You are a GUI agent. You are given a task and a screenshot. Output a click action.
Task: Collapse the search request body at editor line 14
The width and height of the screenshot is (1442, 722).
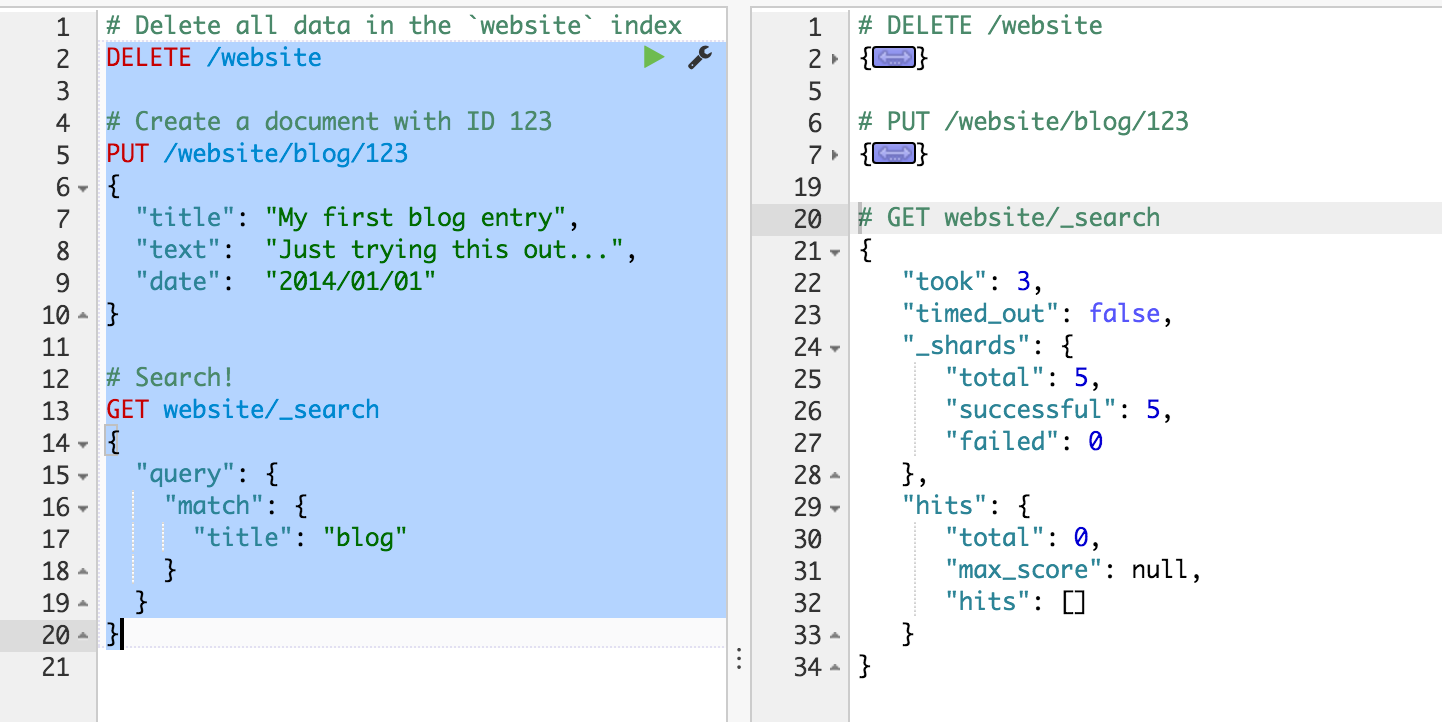(83, 443)
